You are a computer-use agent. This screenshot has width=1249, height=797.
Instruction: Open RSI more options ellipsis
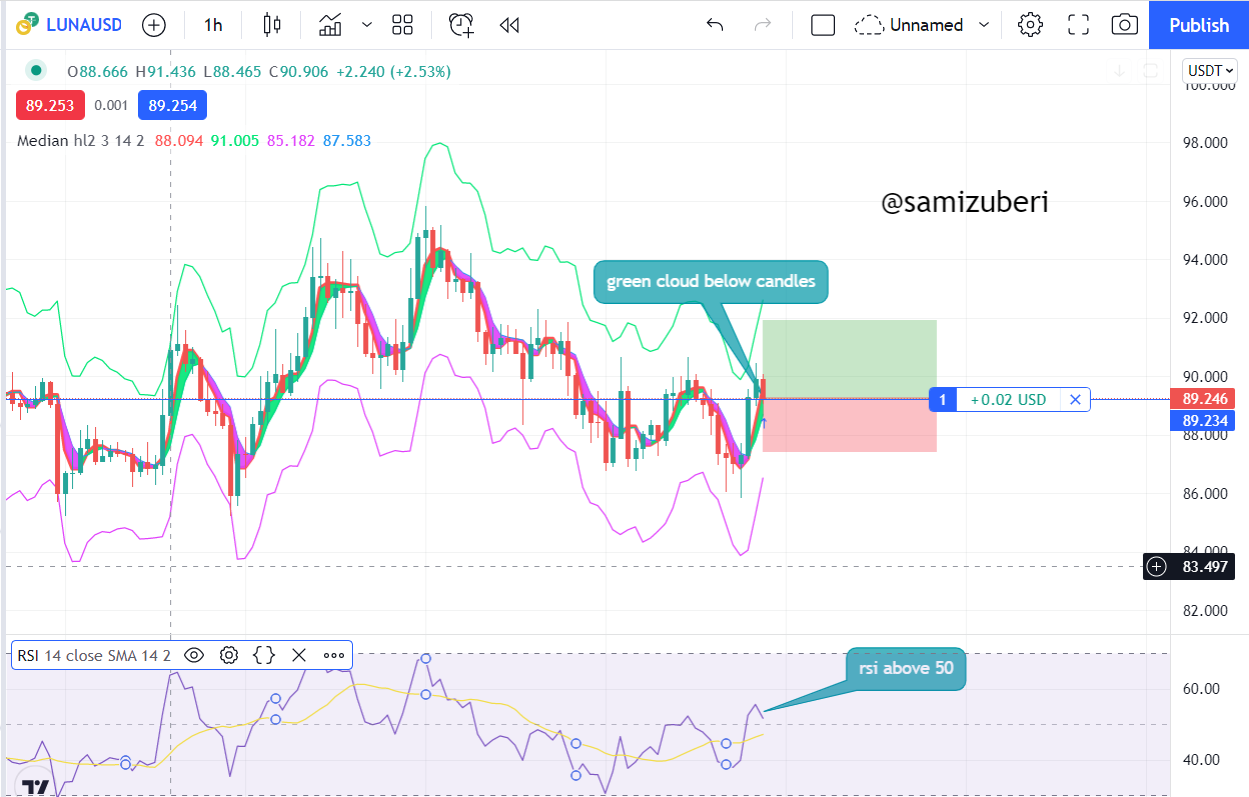pos(333,655)
